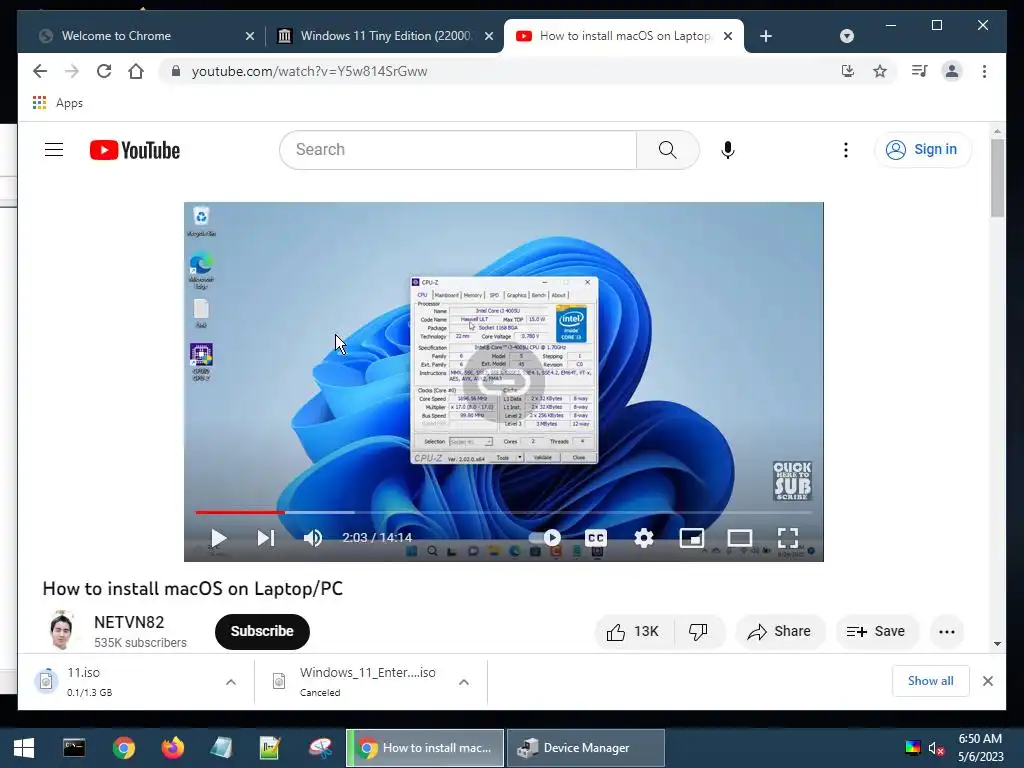Open the Apps bookmark shortcut

pos(58,103)
